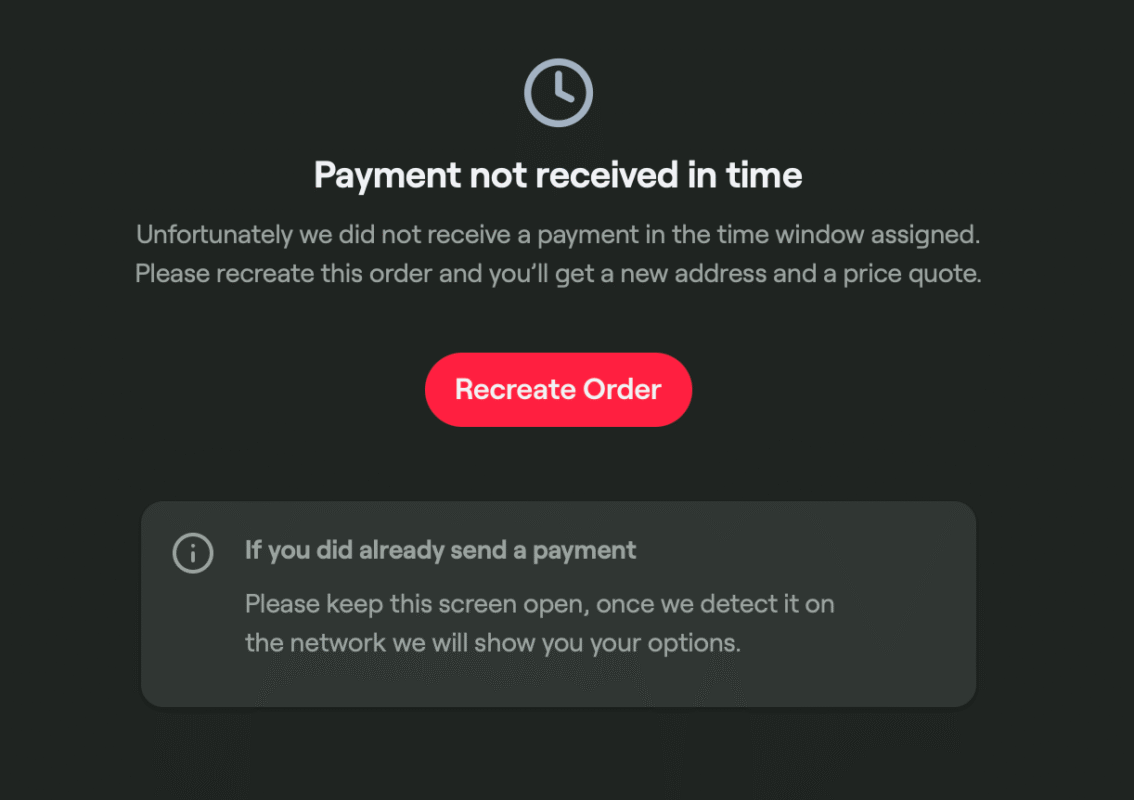1134x800 pixels.
Task: Click the line "the network we will show you your options"
Action: (x=492, y=642)
